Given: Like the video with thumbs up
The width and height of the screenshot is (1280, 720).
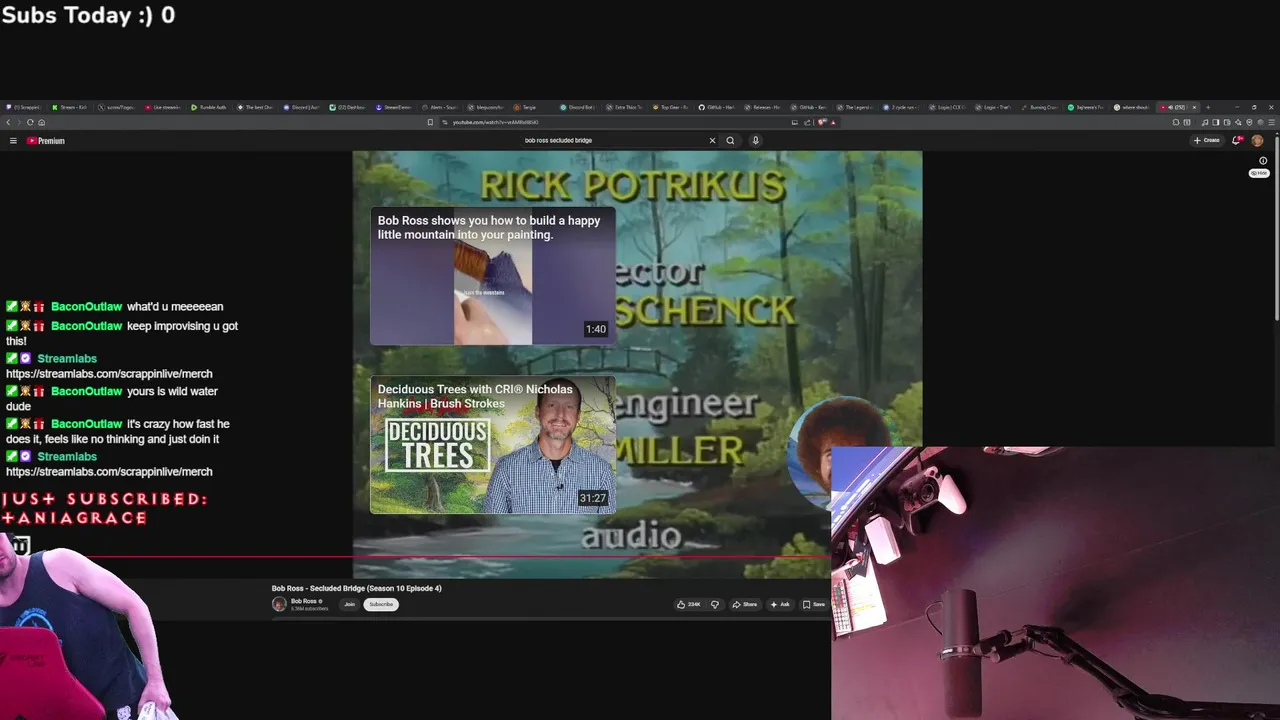Looking at the screenshot, I should coord(689,604).
